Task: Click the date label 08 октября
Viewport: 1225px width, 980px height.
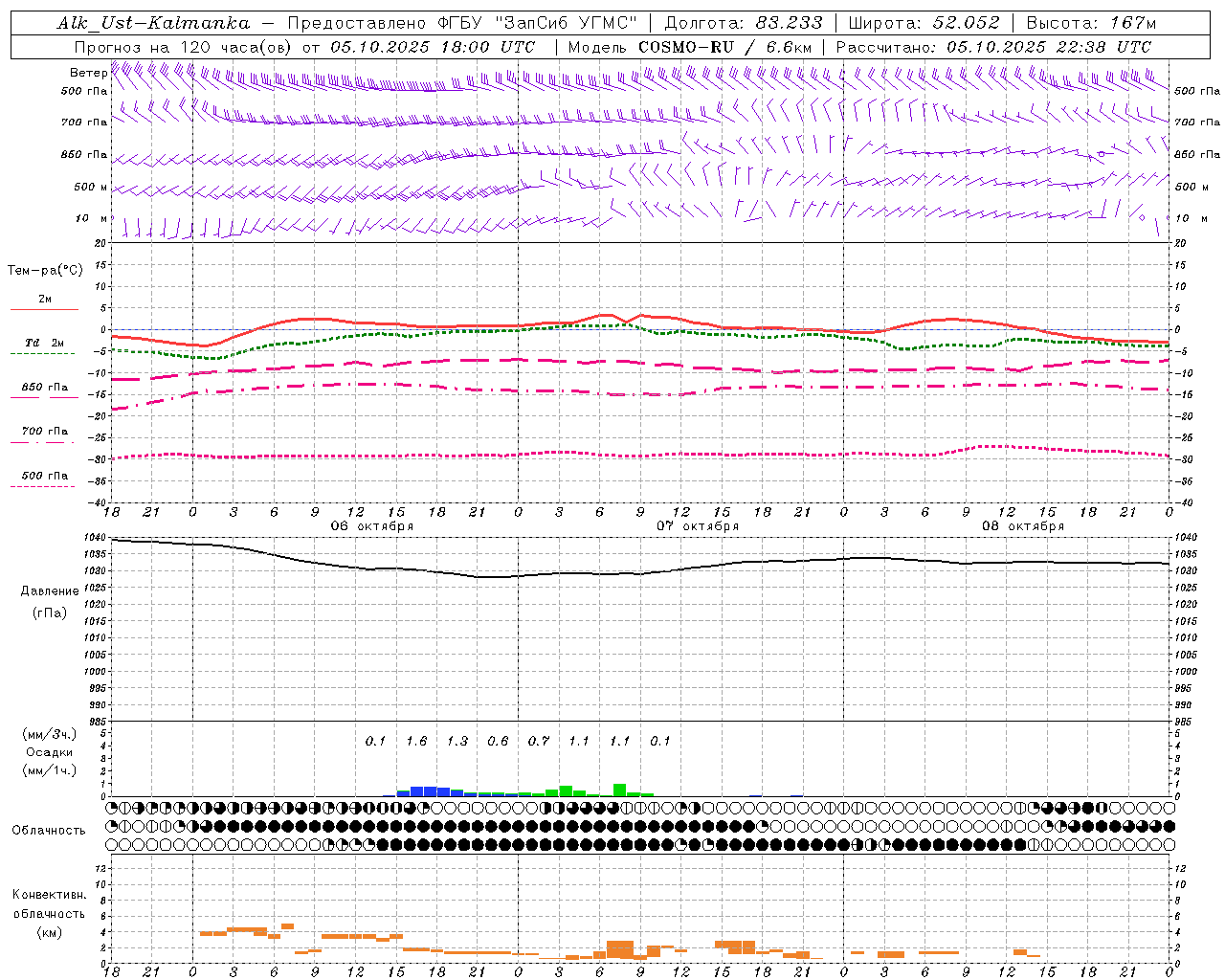Action: coord(1023,526)
